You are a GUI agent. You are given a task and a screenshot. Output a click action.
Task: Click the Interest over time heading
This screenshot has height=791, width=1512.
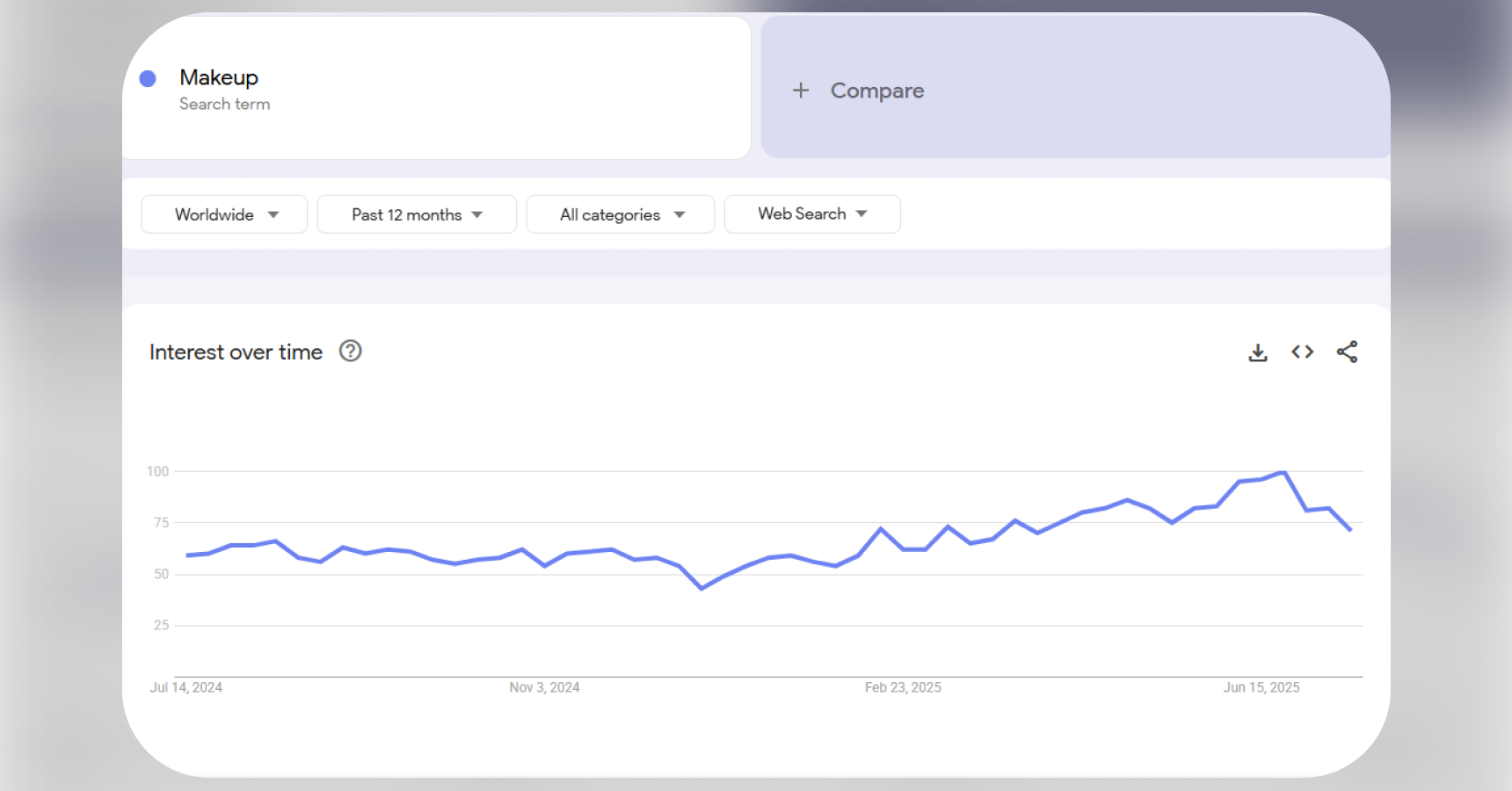click(236, 352)
